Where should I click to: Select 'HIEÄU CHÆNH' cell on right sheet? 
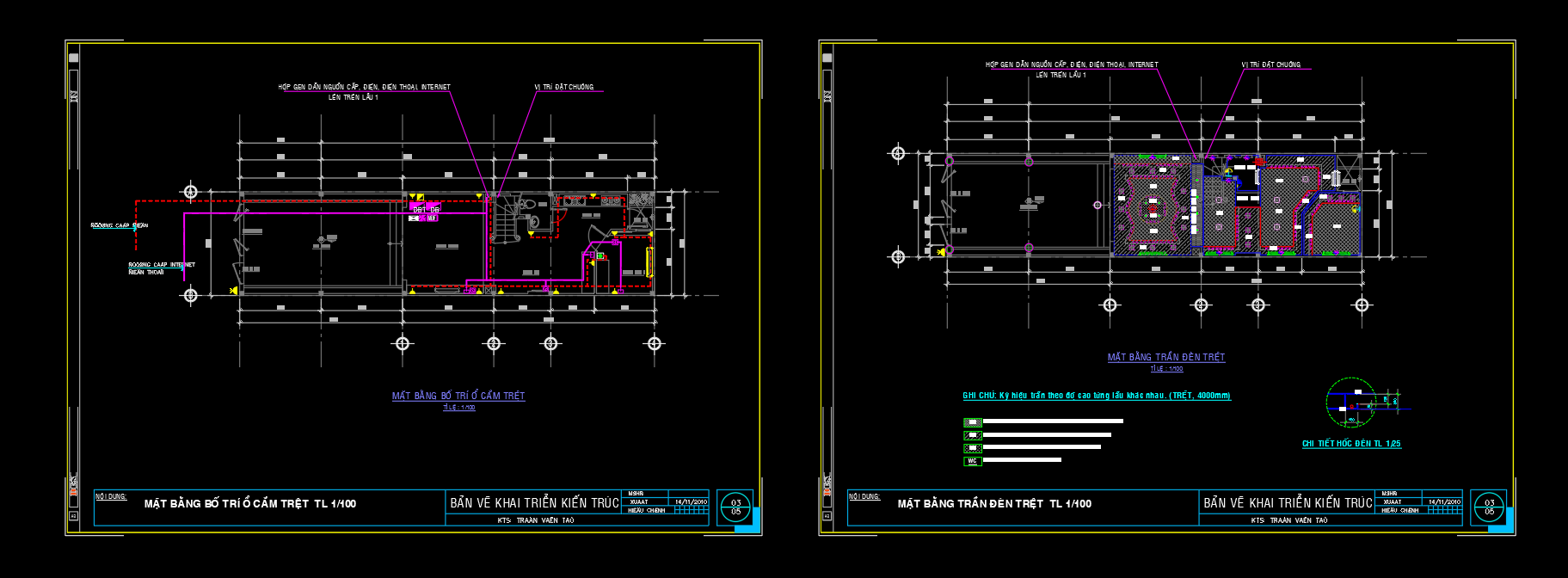[x=1400, y=510]
